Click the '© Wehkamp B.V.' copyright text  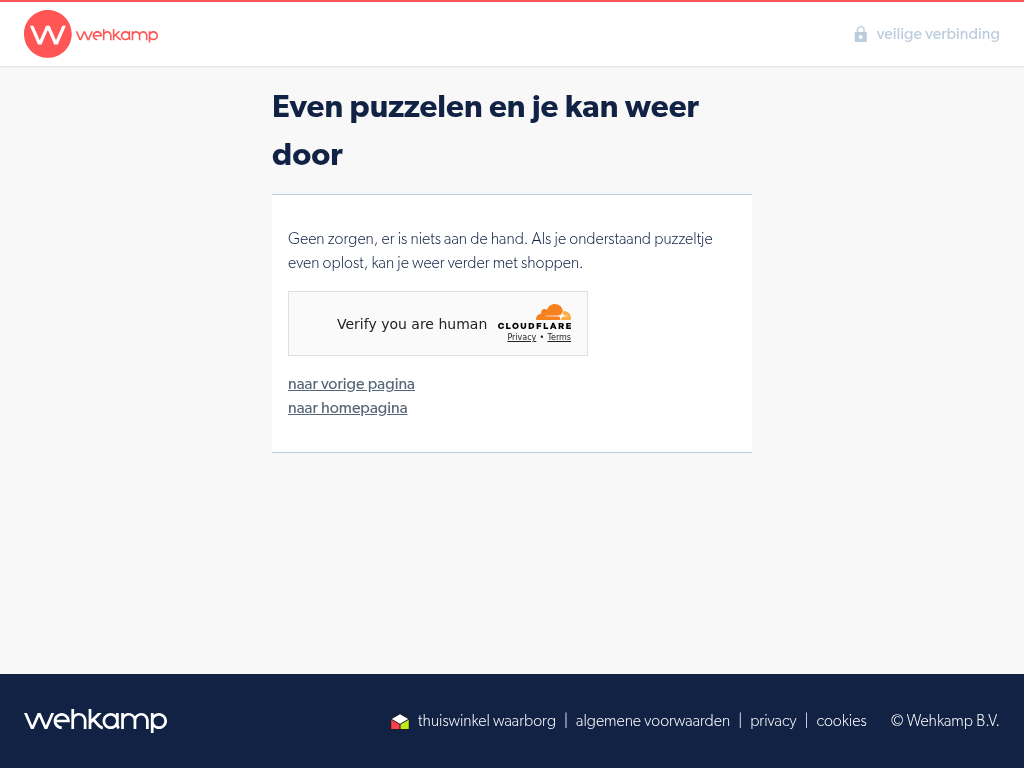click(x=944, y=720)
